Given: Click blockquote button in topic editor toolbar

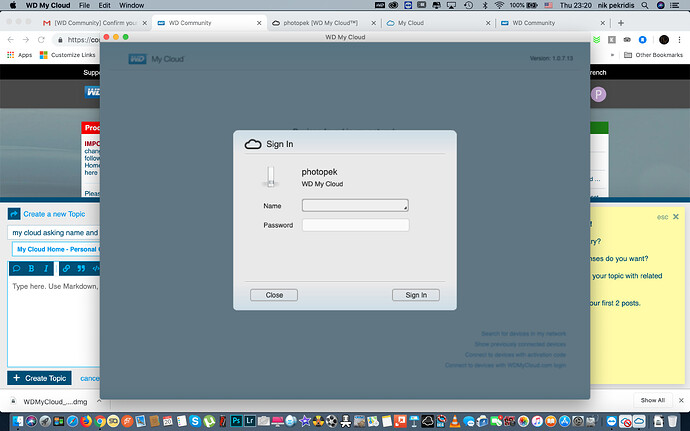Looking at the screenshot, I should [81, 269].
